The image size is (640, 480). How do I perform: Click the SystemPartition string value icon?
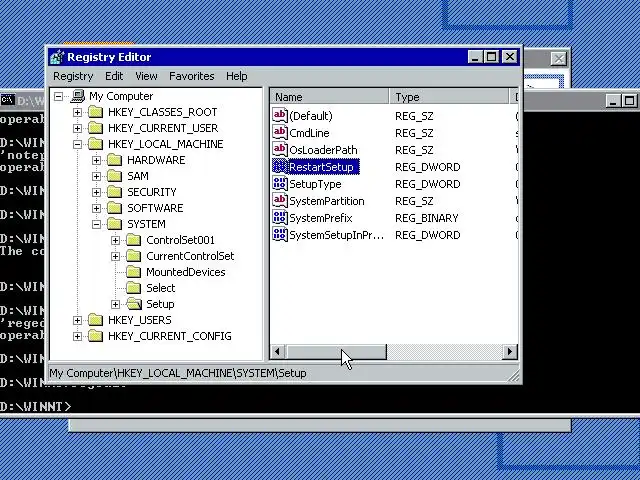click(x=280, y=201)
